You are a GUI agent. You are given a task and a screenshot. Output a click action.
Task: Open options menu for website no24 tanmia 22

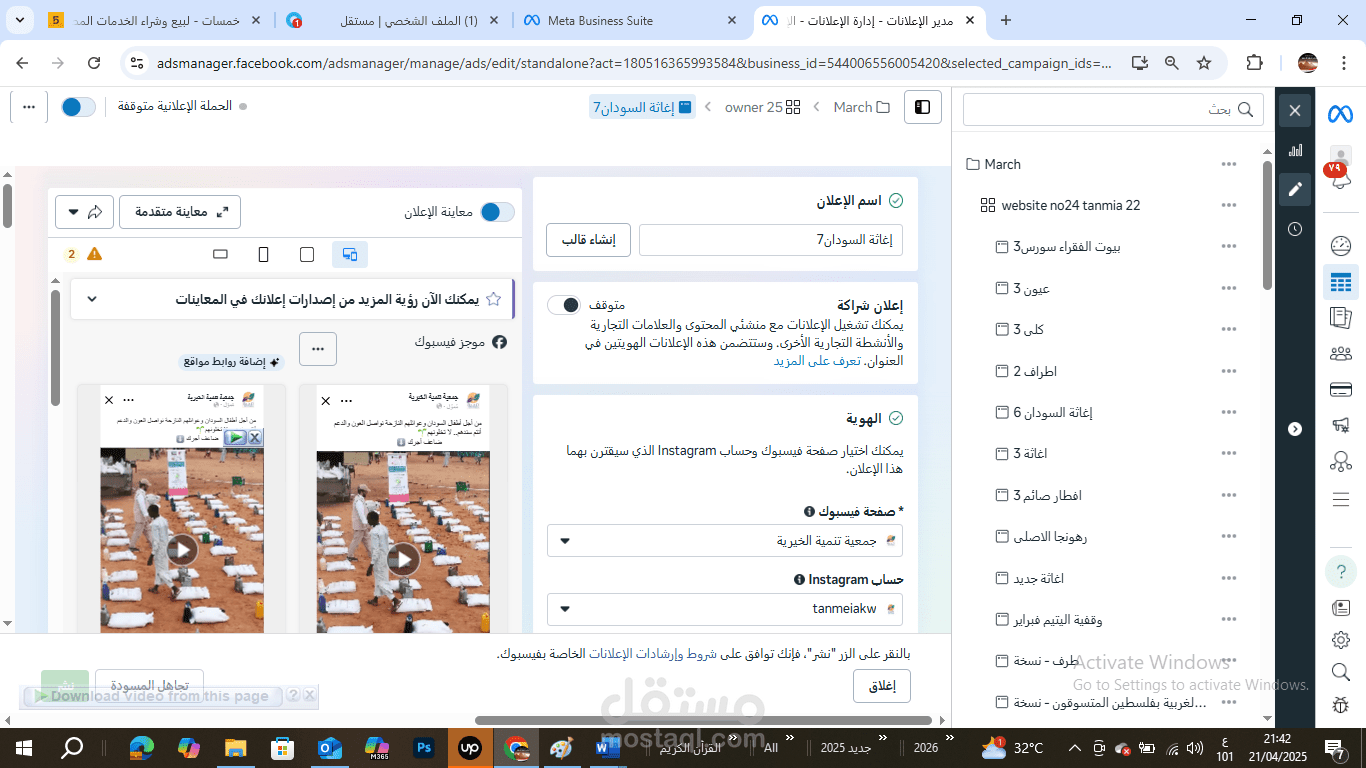pos(1229,205)
